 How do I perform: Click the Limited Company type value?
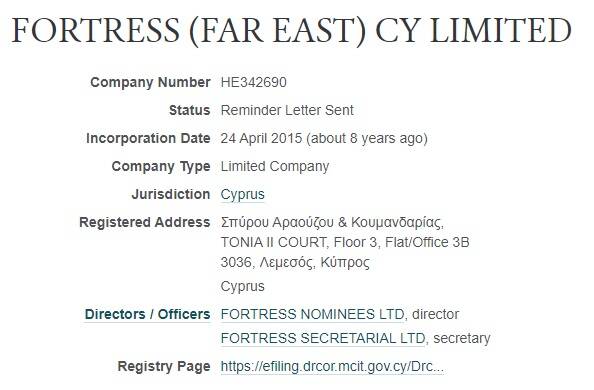tap(275, 166)
